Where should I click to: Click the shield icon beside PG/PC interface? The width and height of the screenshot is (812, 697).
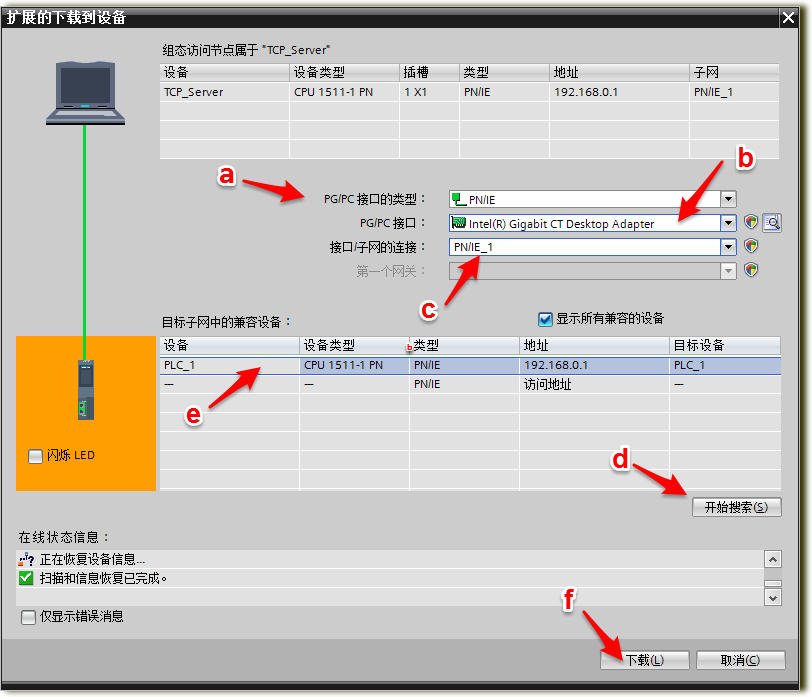click(x=750, y=222)
